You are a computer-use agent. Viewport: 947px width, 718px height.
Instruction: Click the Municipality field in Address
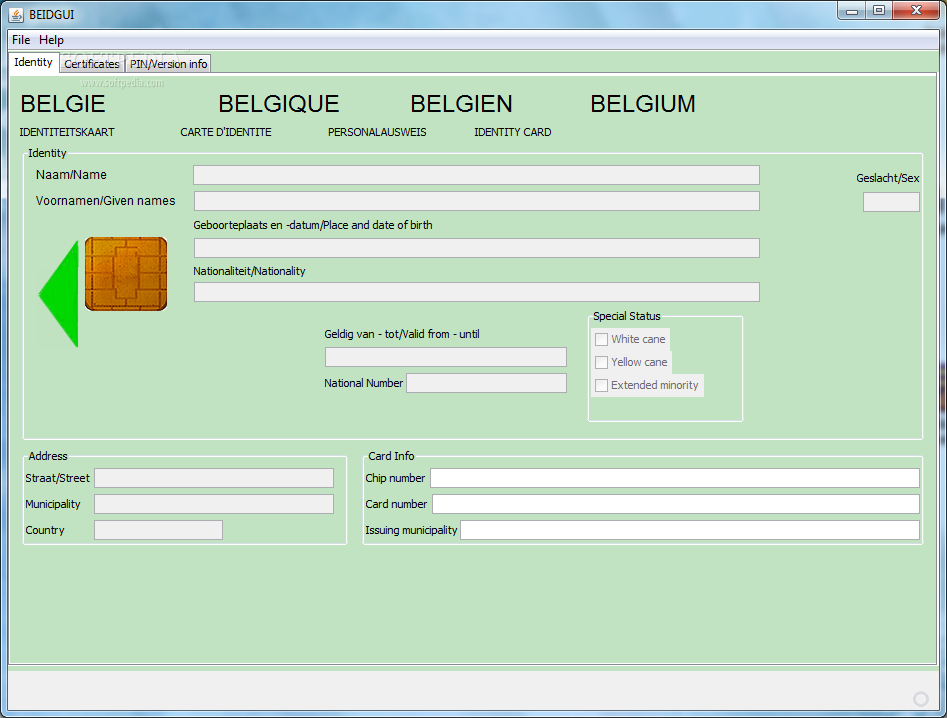tap(214, 504)
